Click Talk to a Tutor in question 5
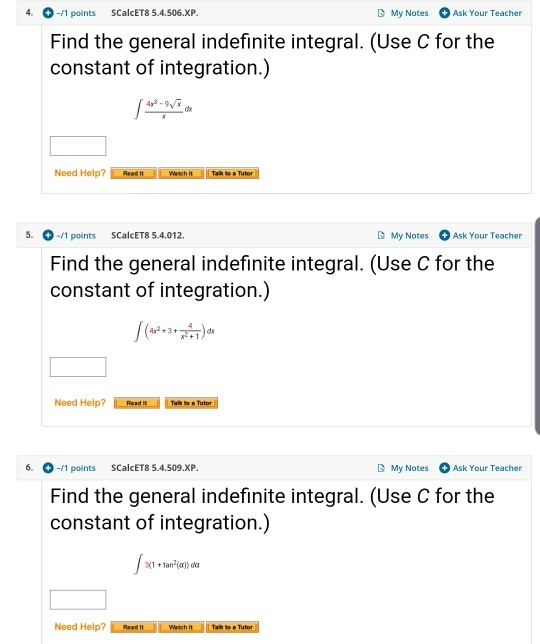 click(191, 403)
